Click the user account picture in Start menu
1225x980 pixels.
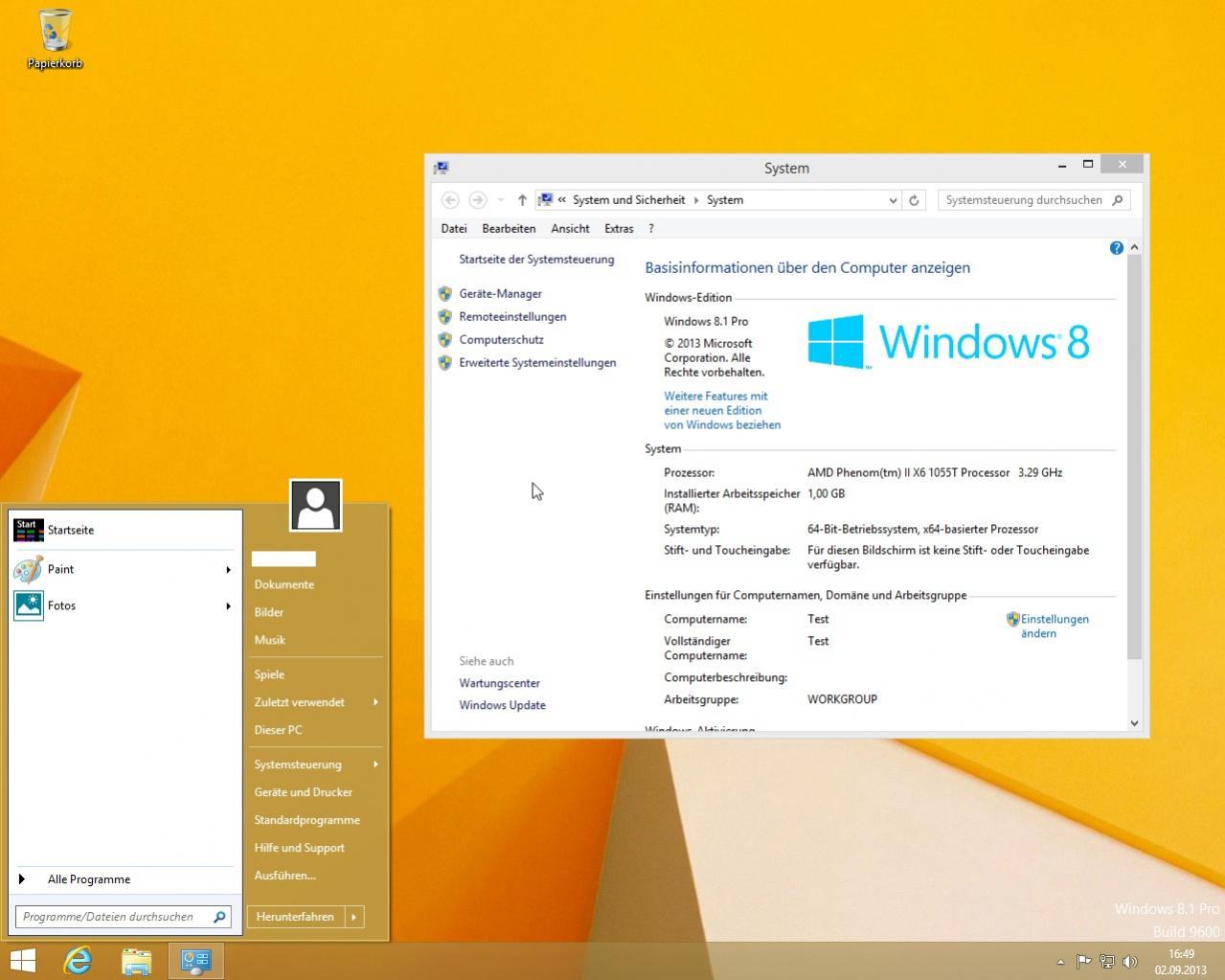click(315, 505)
